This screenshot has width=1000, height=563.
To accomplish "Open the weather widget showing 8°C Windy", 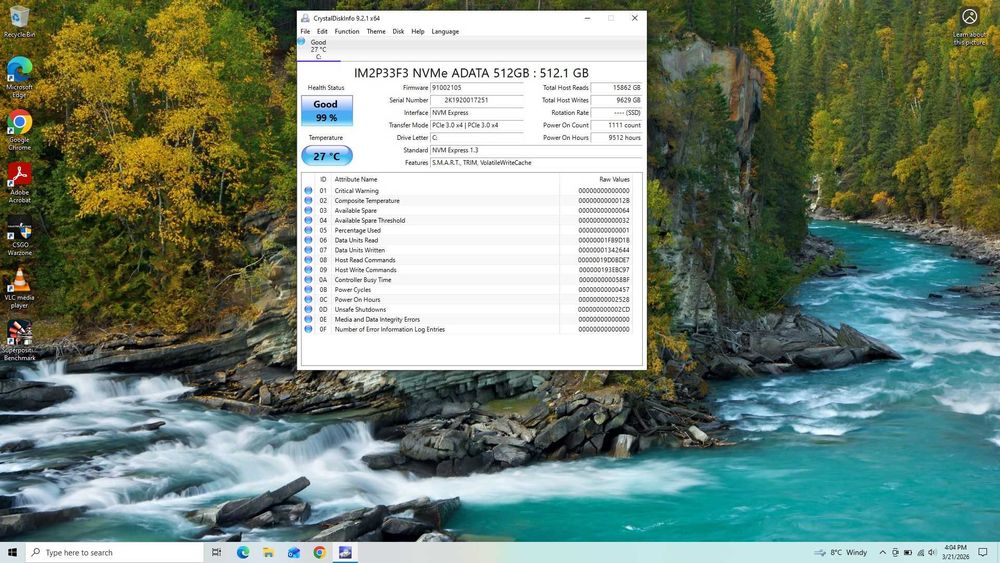I will click(841, 552).
